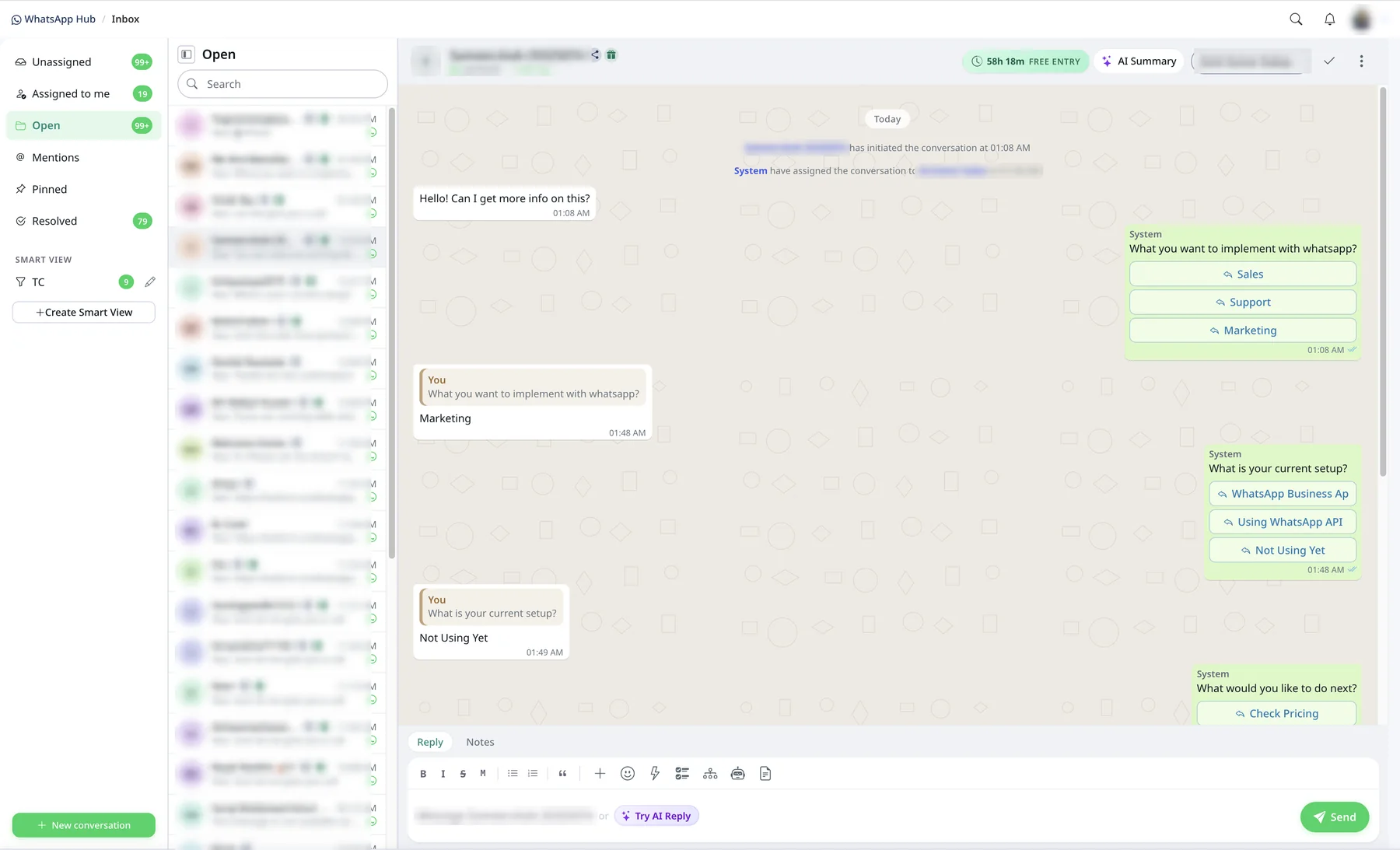Apply strikethrough formatting in reply editor
The width and height of the screenshot is (1400, 850).
point(463,774)
